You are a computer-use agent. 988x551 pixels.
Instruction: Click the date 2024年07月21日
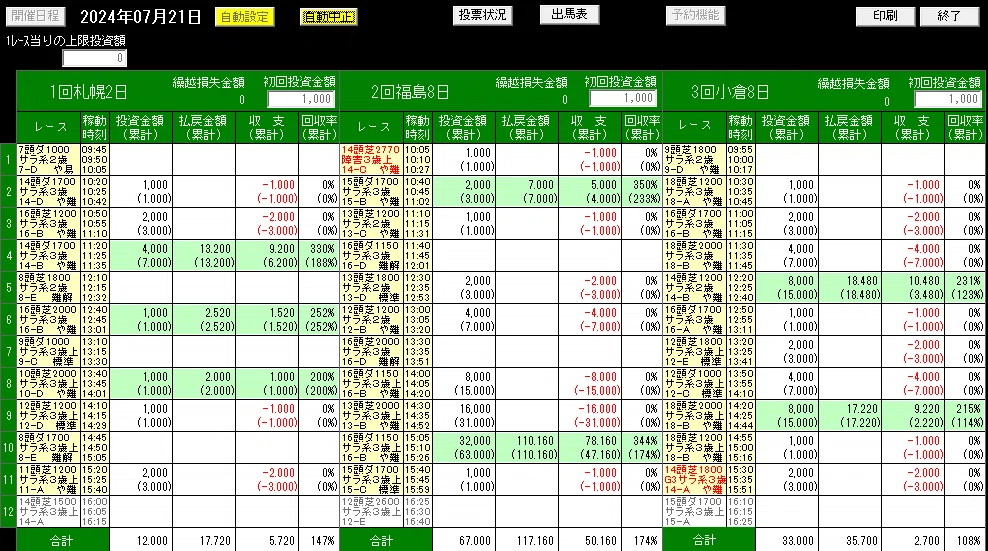[x=141, y=16]
